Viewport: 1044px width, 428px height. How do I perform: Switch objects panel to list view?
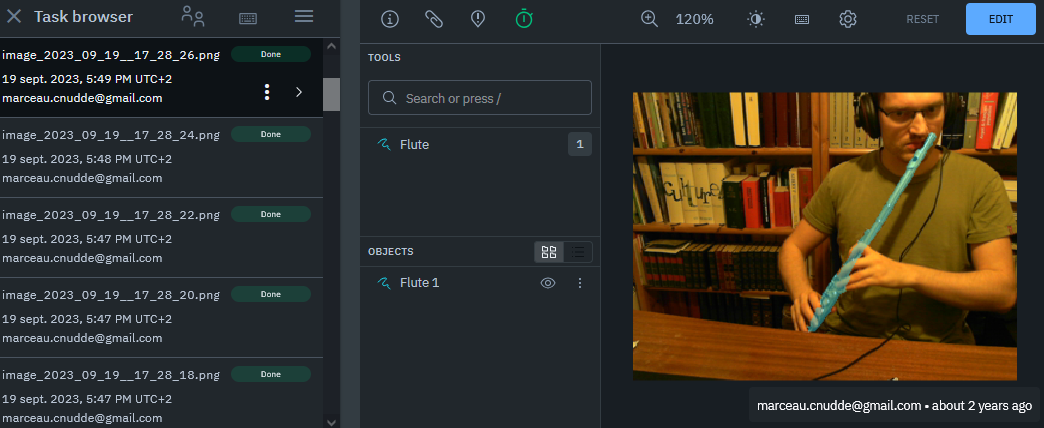tap(578, 252)
